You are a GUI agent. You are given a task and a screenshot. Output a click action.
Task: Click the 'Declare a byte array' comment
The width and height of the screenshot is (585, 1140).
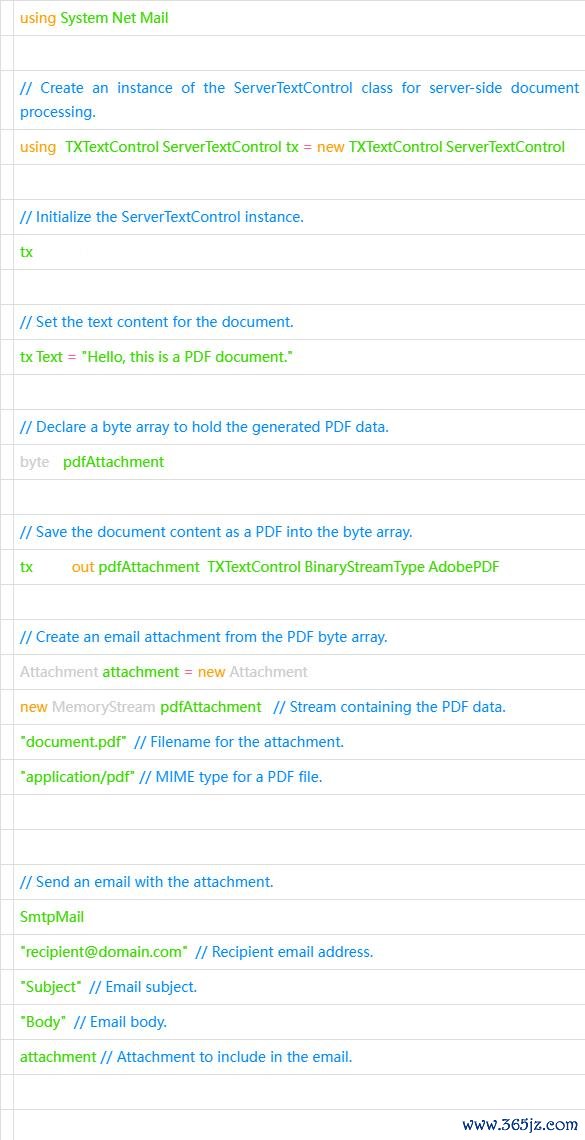pyautogui.click(x=204, y=427)
